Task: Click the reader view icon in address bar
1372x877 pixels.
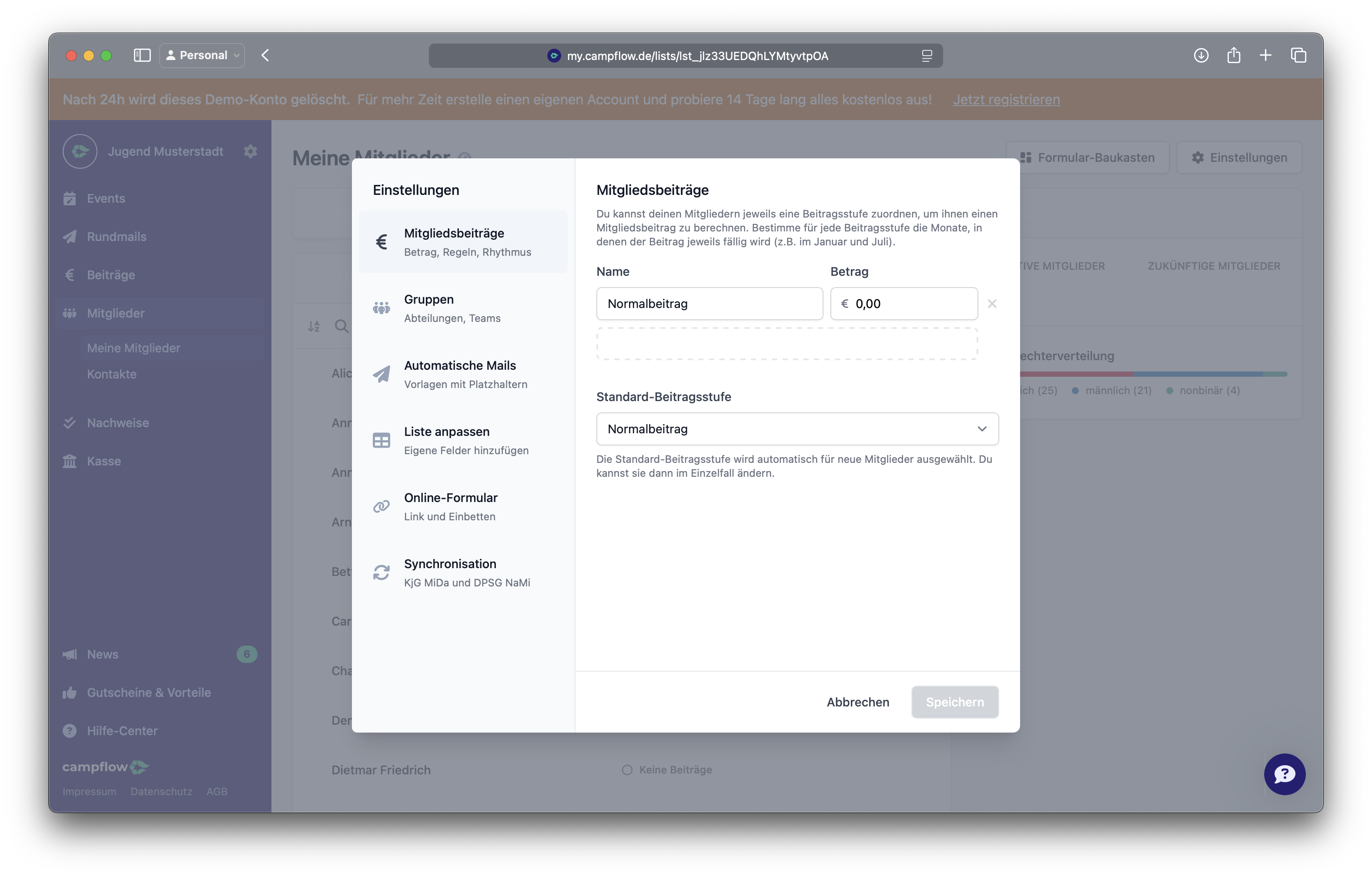Action: coord(927,56)
